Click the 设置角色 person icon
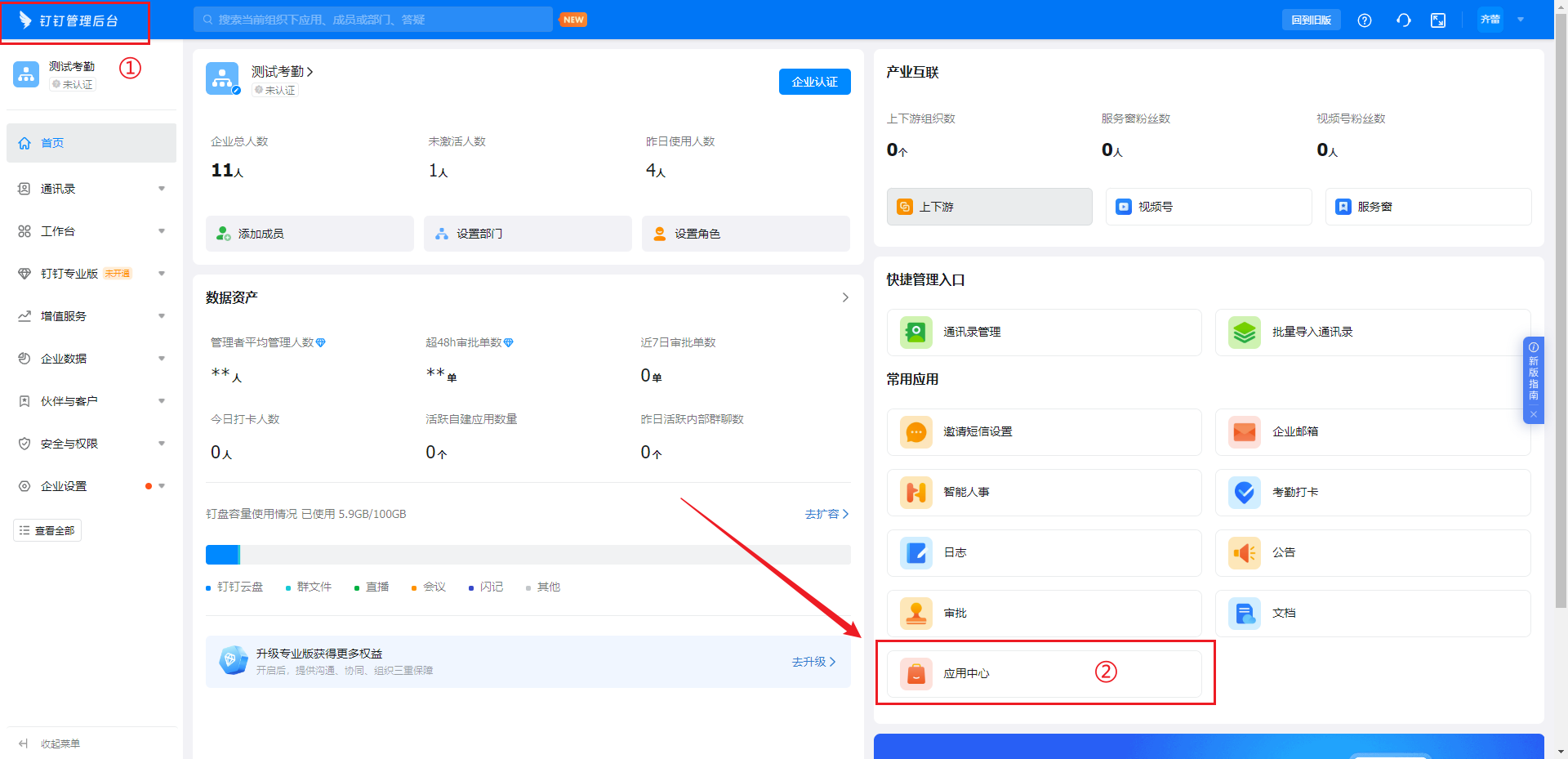The width and height of the screenshot is (1568, 759). [660, 234]
